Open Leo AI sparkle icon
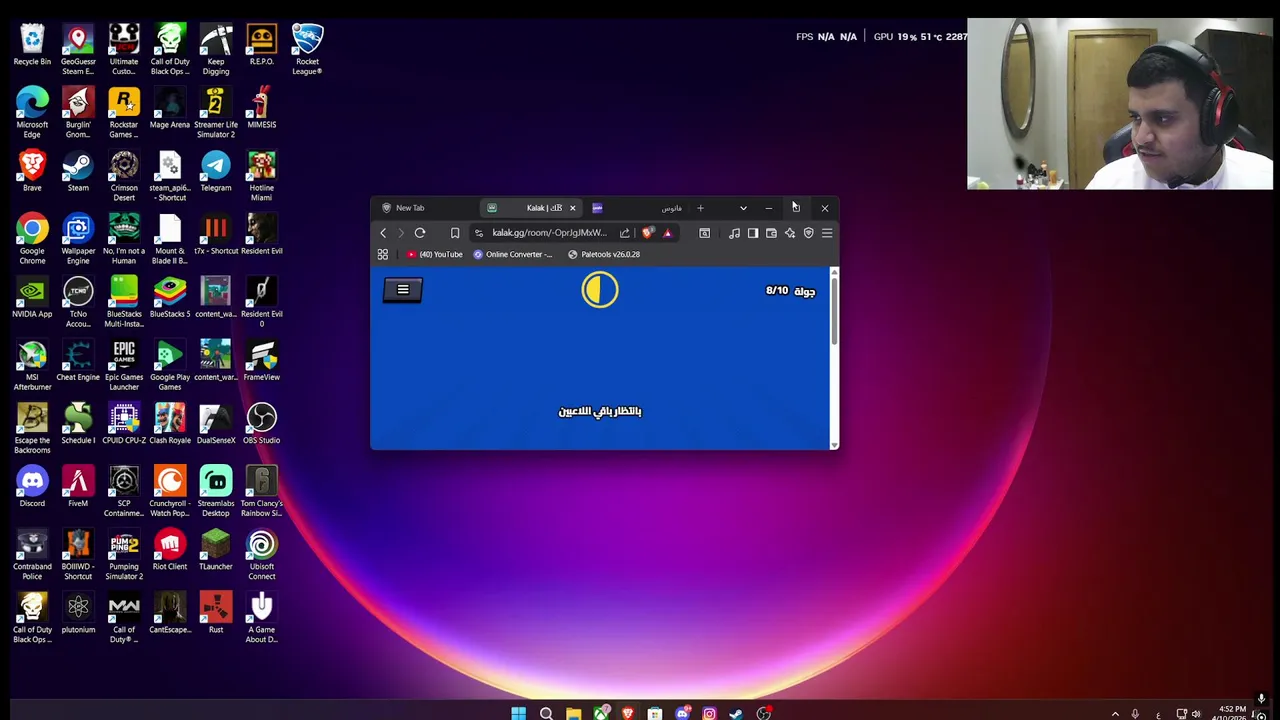 click(790, 233)
